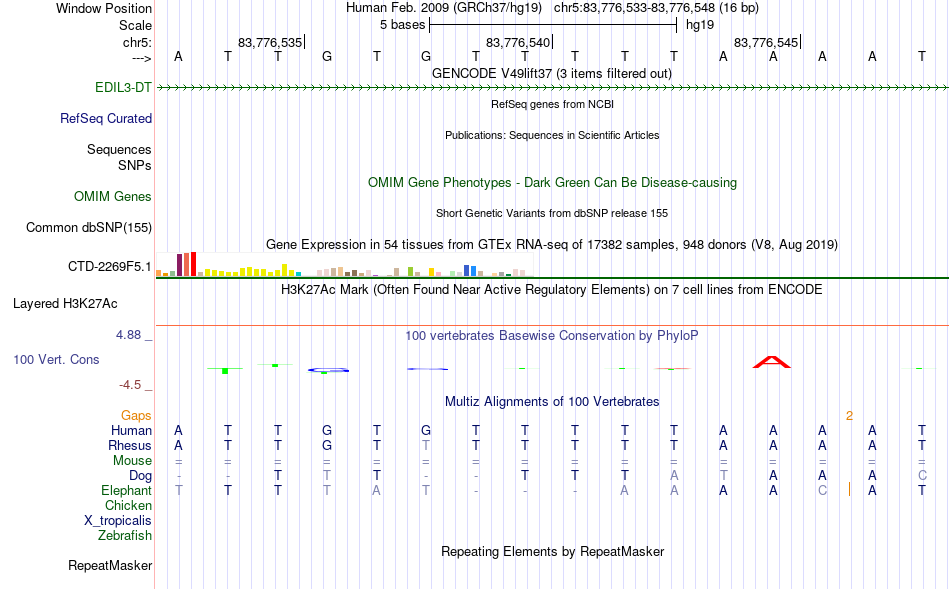
Task: Click the chr5: ruler label
Action: coord(137,42)
